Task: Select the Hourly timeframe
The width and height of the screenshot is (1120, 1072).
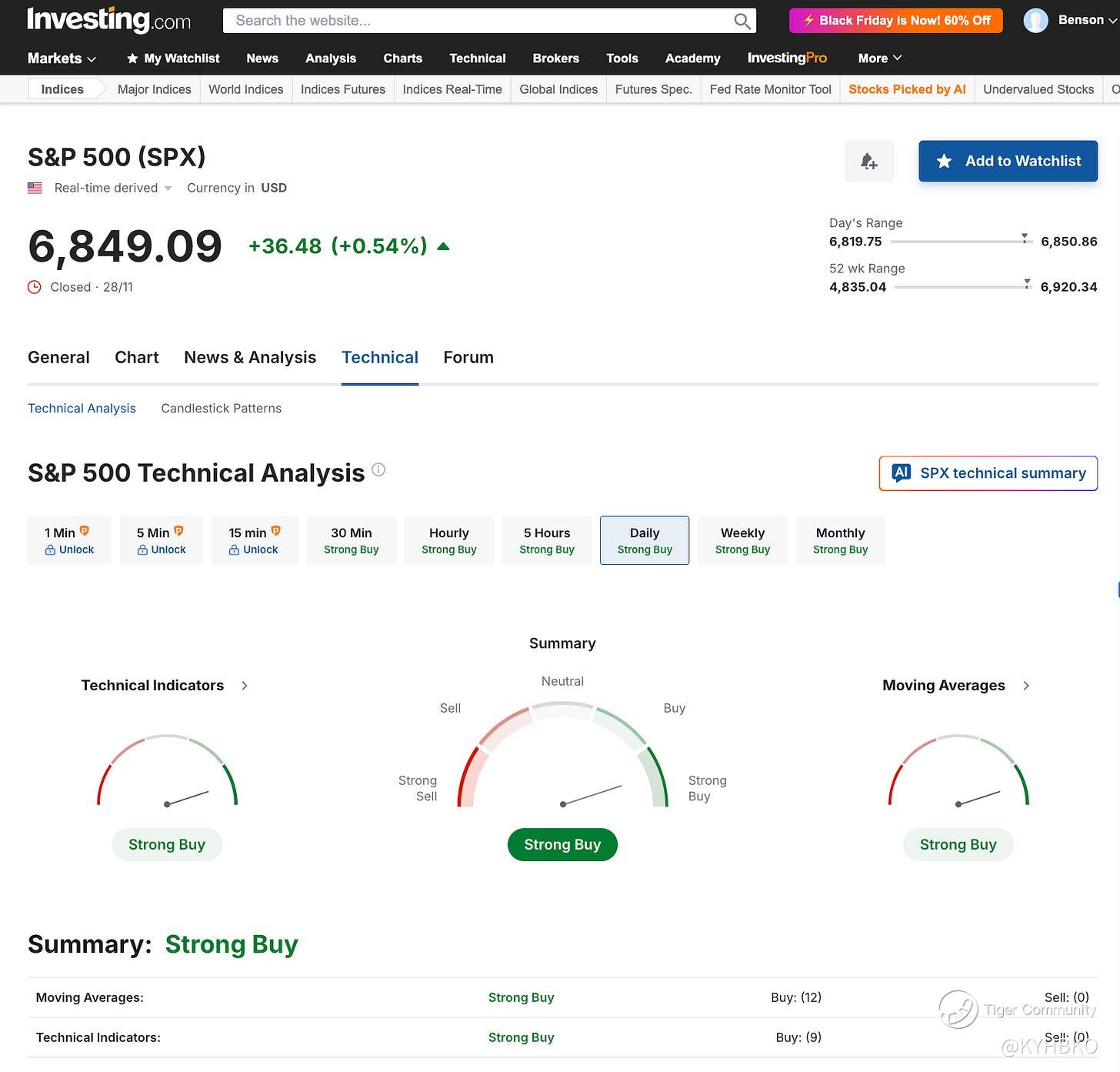Action: point(448,540)
